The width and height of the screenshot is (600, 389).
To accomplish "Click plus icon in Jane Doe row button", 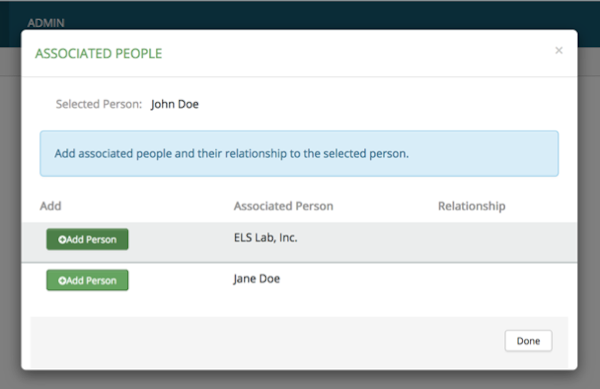I will click(x=62, y=281).
